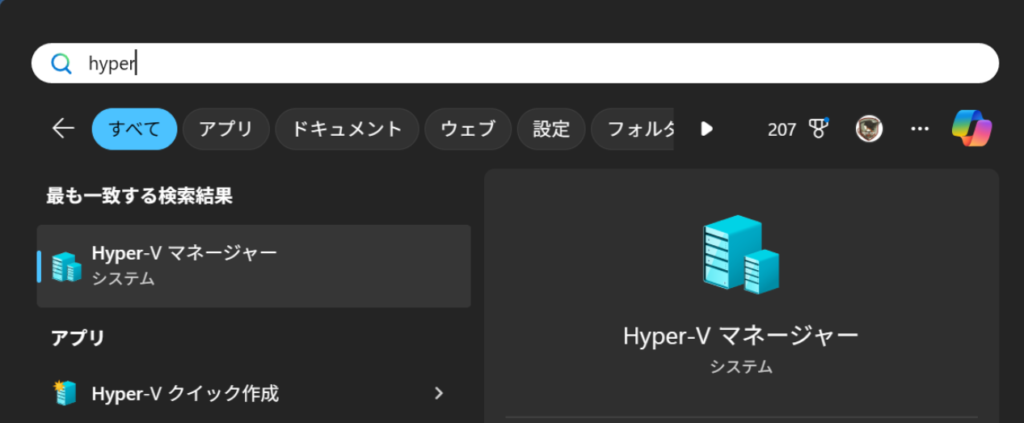The width and height of the screenshot is (1024, 423).
Task: Switch to the 設定 filter tab
Action: (x=551, y=129)
